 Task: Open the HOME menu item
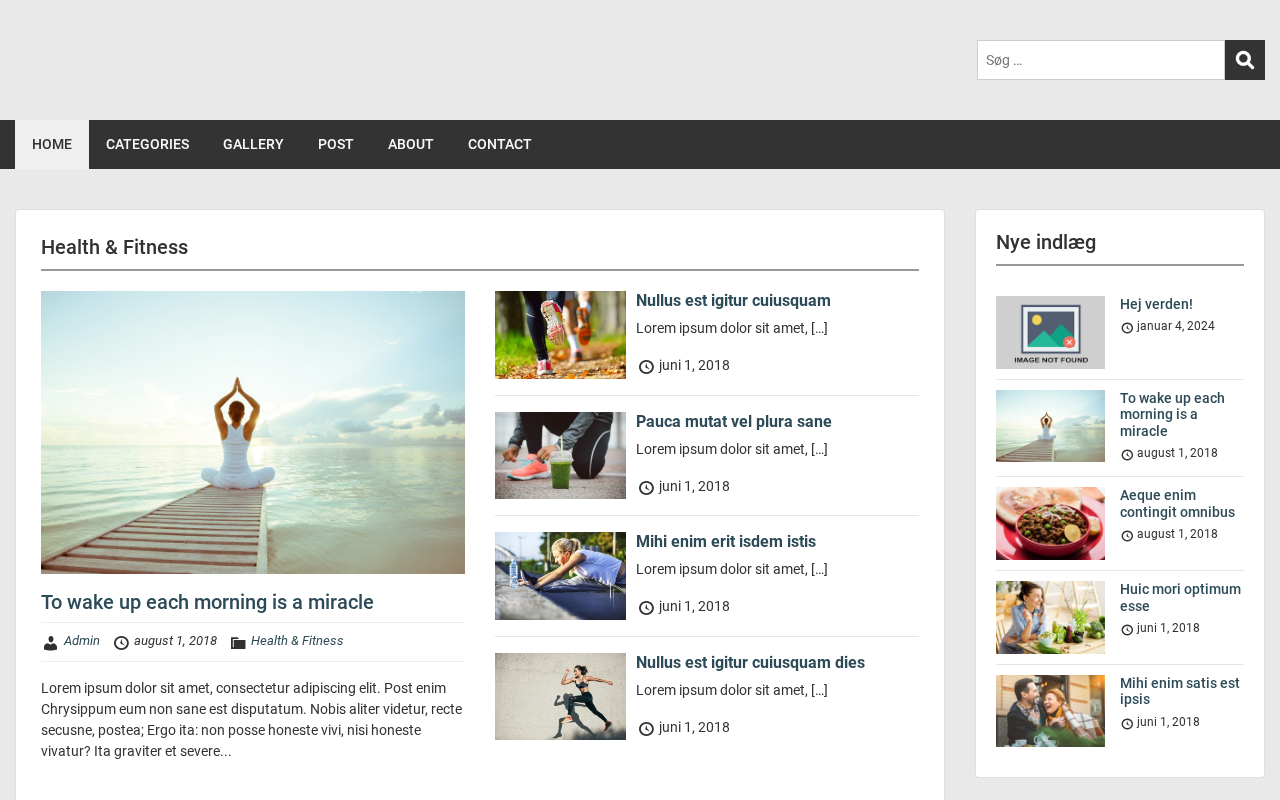pos(52,144)
